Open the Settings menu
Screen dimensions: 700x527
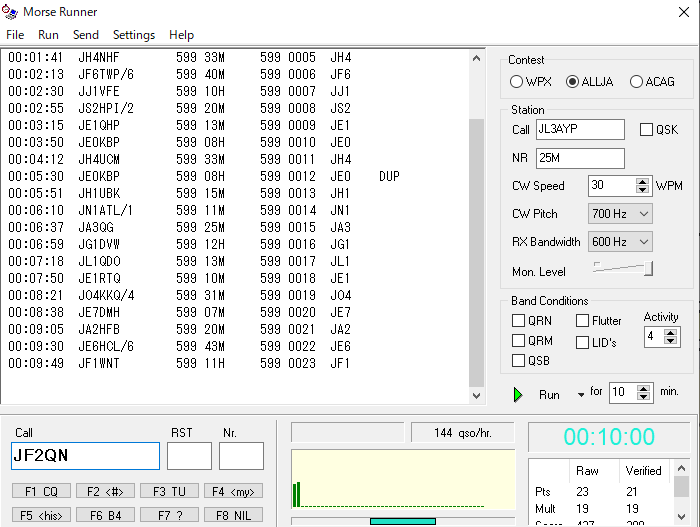click(134, 35)
